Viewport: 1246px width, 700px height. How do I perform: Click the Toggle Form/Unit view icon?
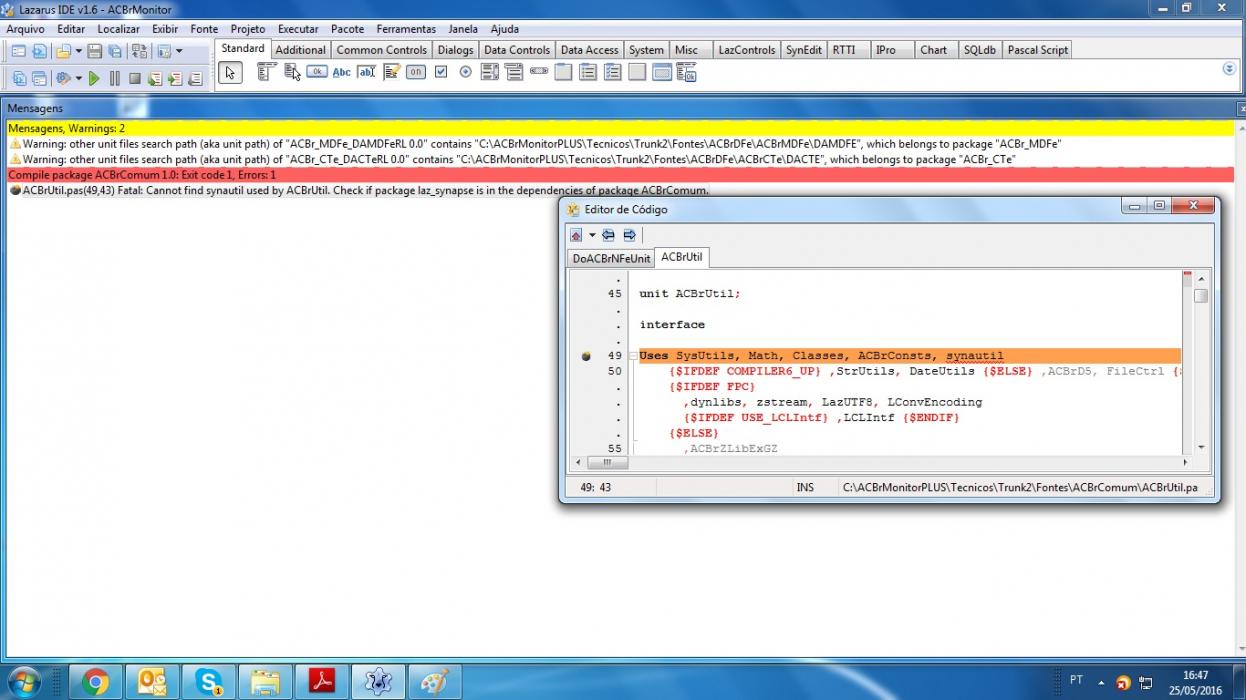click(139, 51)
